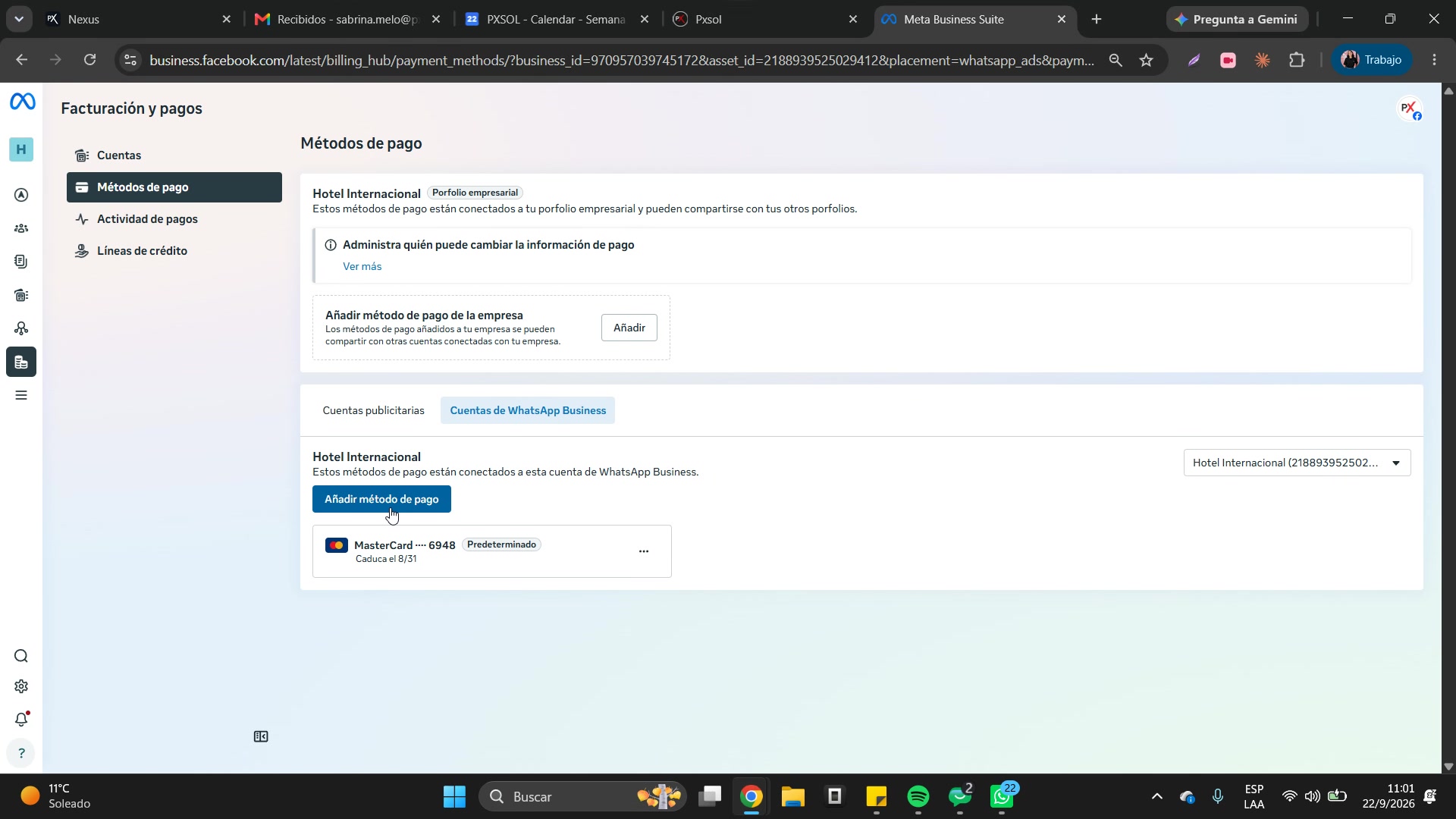
Task: Open the help question mark icon
Action: pos(21,753)
